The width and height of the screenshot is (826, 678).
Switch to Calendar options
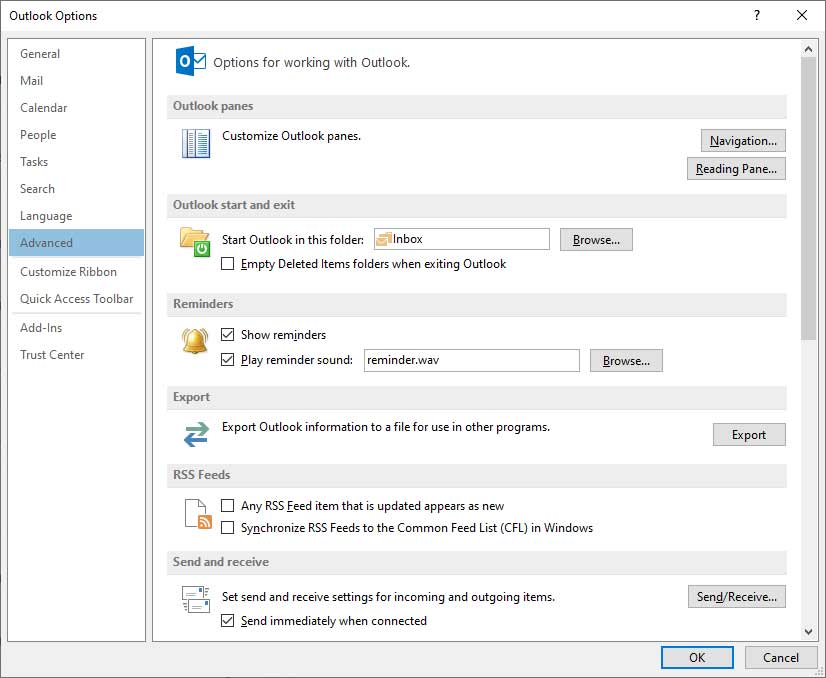(x=76, y=107)
